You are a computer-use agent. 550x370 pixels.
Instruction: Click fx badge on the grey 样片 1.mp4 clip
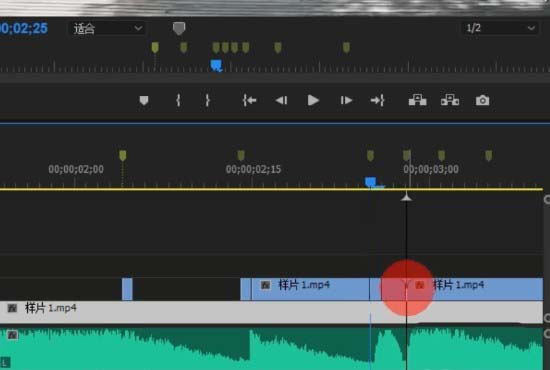[12, 308]
